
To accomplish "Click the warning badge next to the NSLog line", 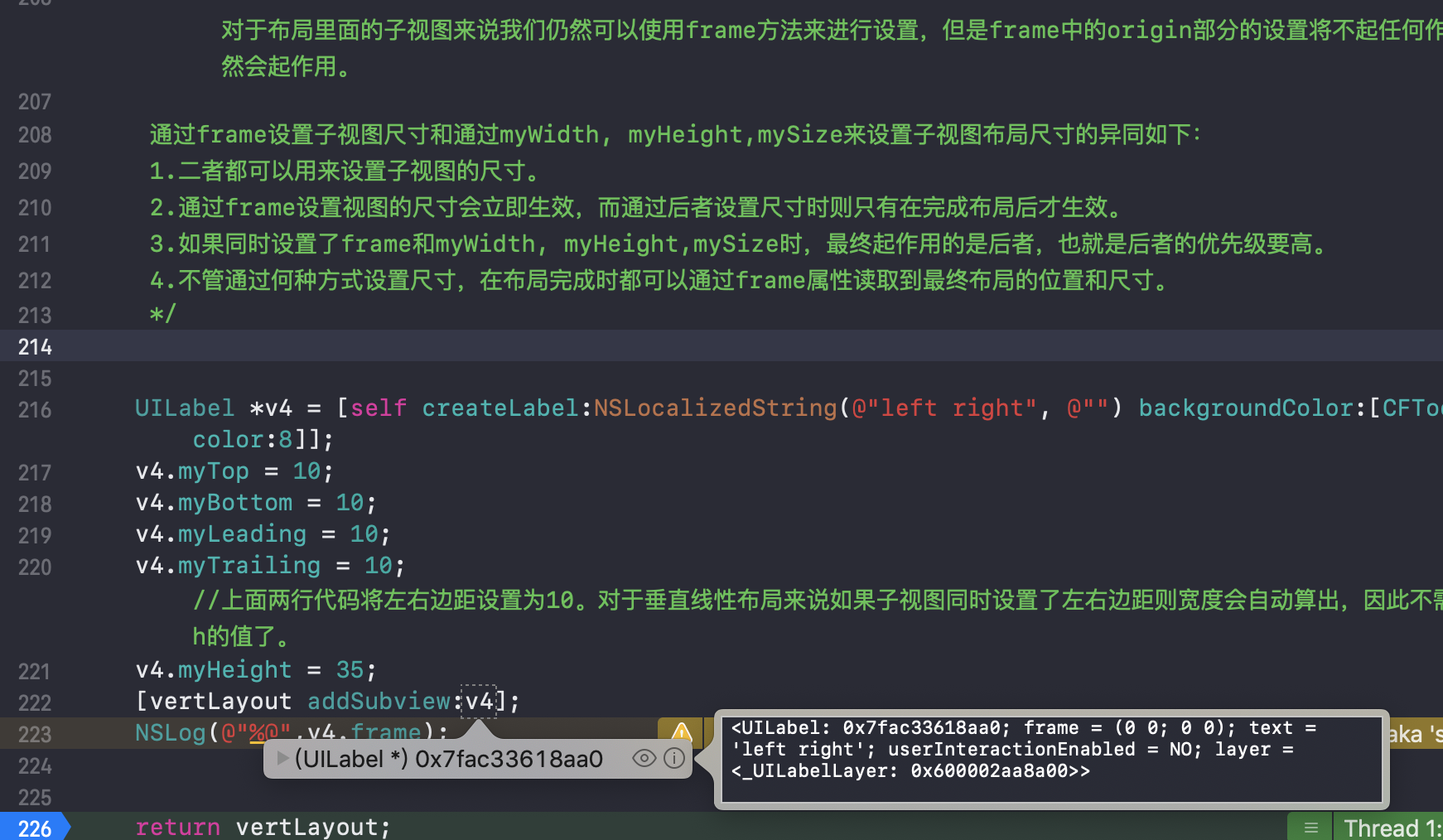I will point(680,732).
